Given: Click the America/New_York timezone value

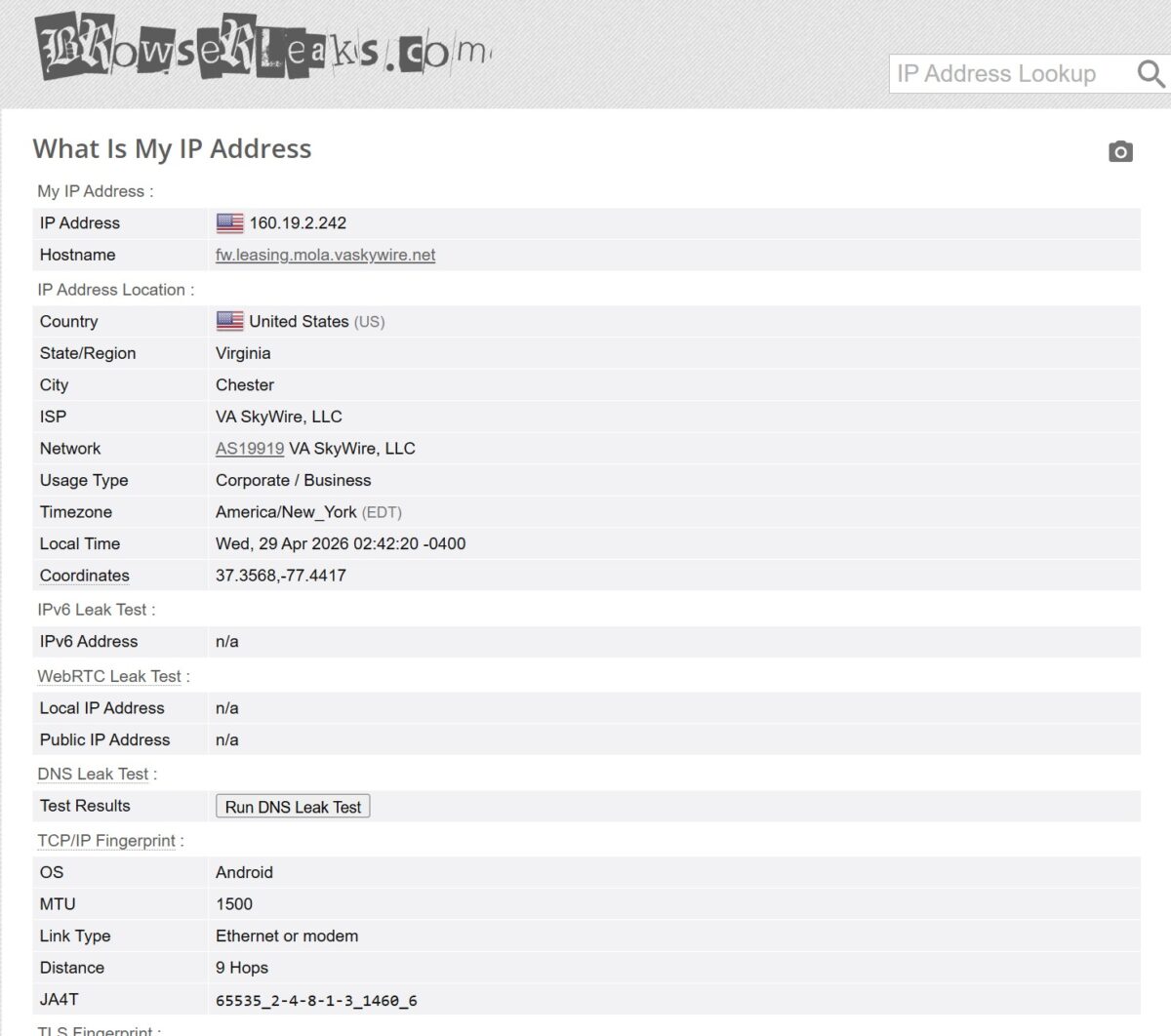Looking at the screenshot, I should coord(286,512).
